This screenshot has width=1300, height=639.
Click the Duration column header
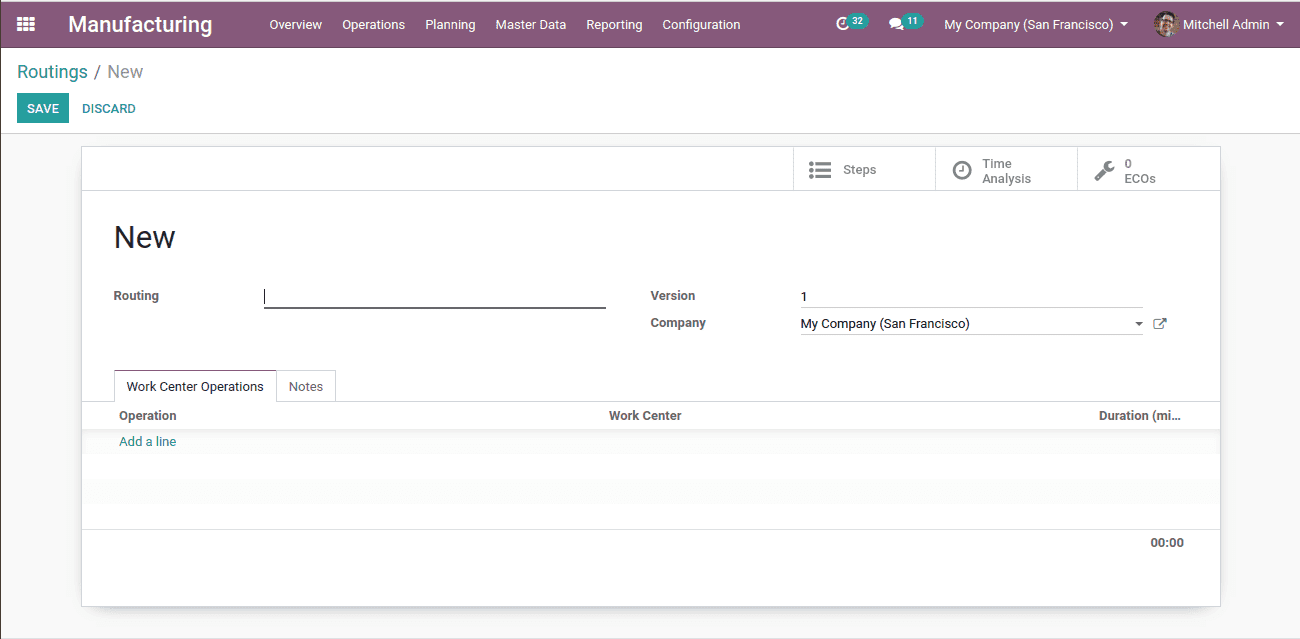(1140, 415)
